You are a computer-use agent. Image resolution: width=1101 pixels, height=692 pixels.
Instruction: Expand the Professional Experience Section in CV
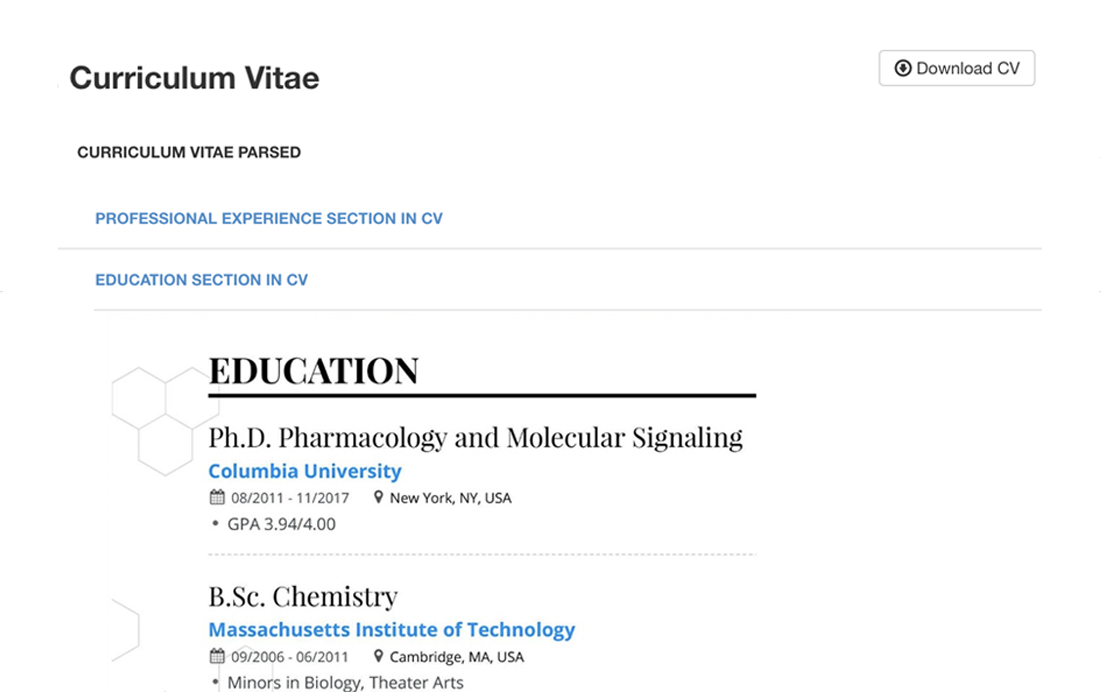(x=268, y=218)
